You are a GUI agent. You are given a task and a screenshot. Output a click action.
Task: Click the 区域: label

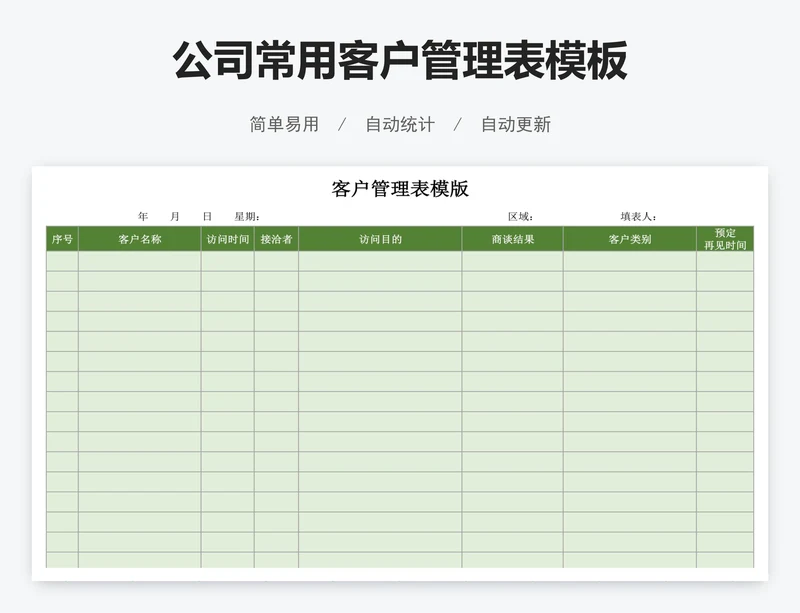(x=521, y=216)
